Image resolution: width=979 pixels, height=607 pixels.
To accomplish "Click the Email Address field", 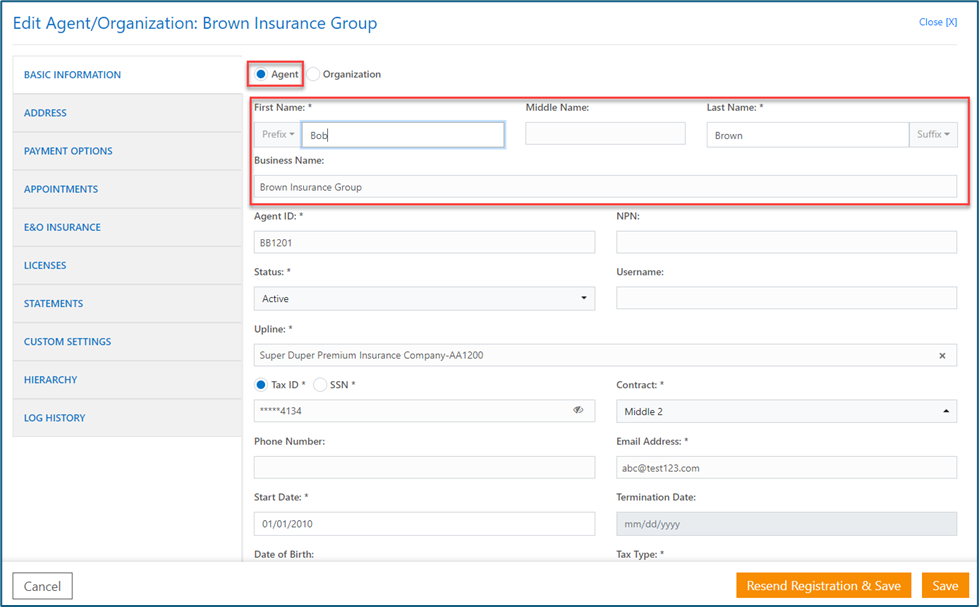I will pyautogui.click(x=787, y=467).
